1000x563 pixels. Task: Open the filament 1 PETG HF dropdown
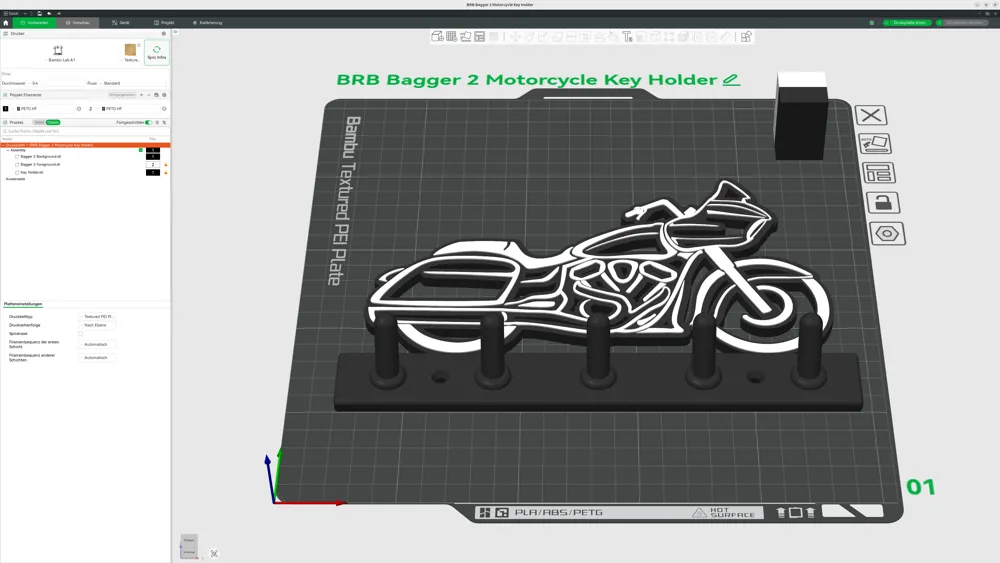[43, 109]
